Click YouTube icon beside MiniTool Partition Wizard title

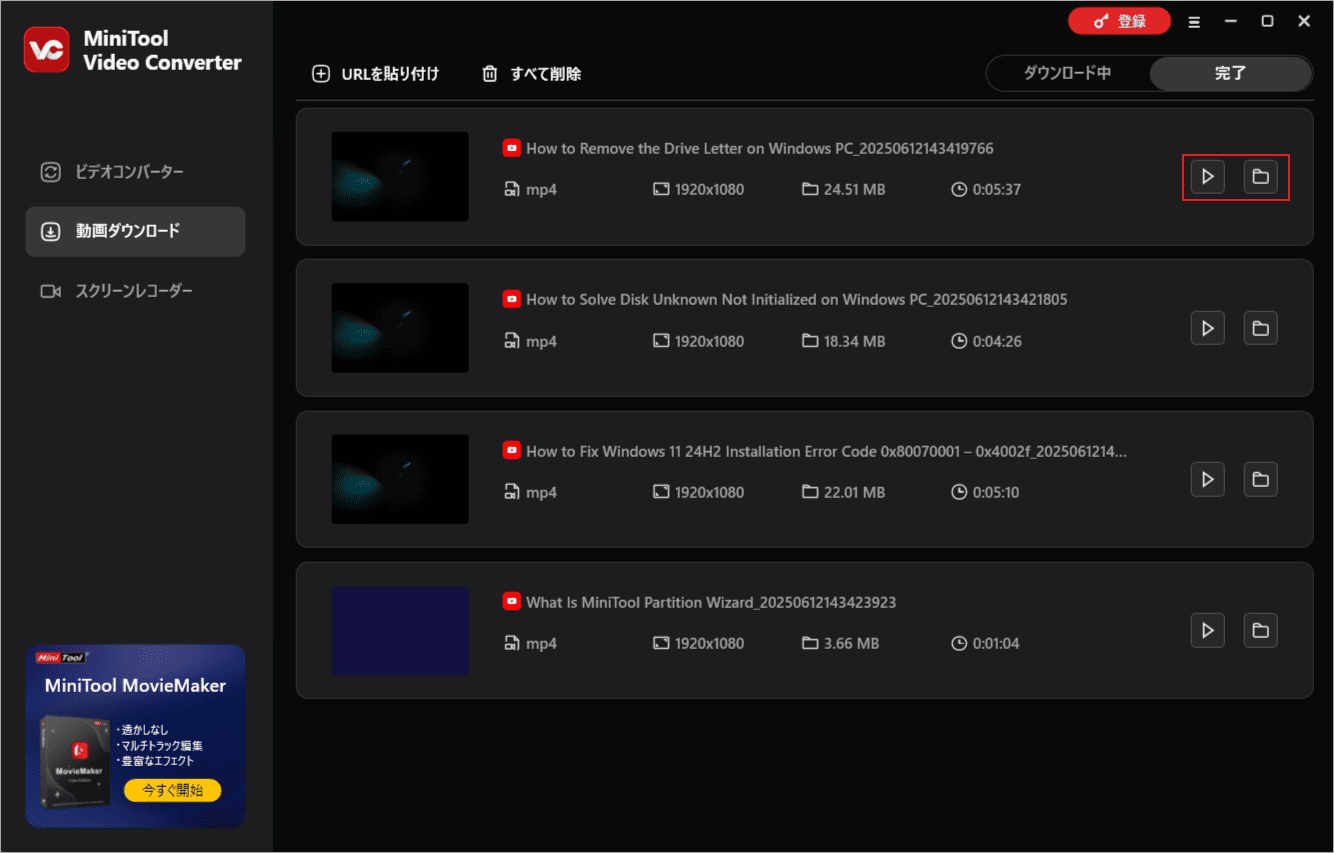[x=511, y=602]
